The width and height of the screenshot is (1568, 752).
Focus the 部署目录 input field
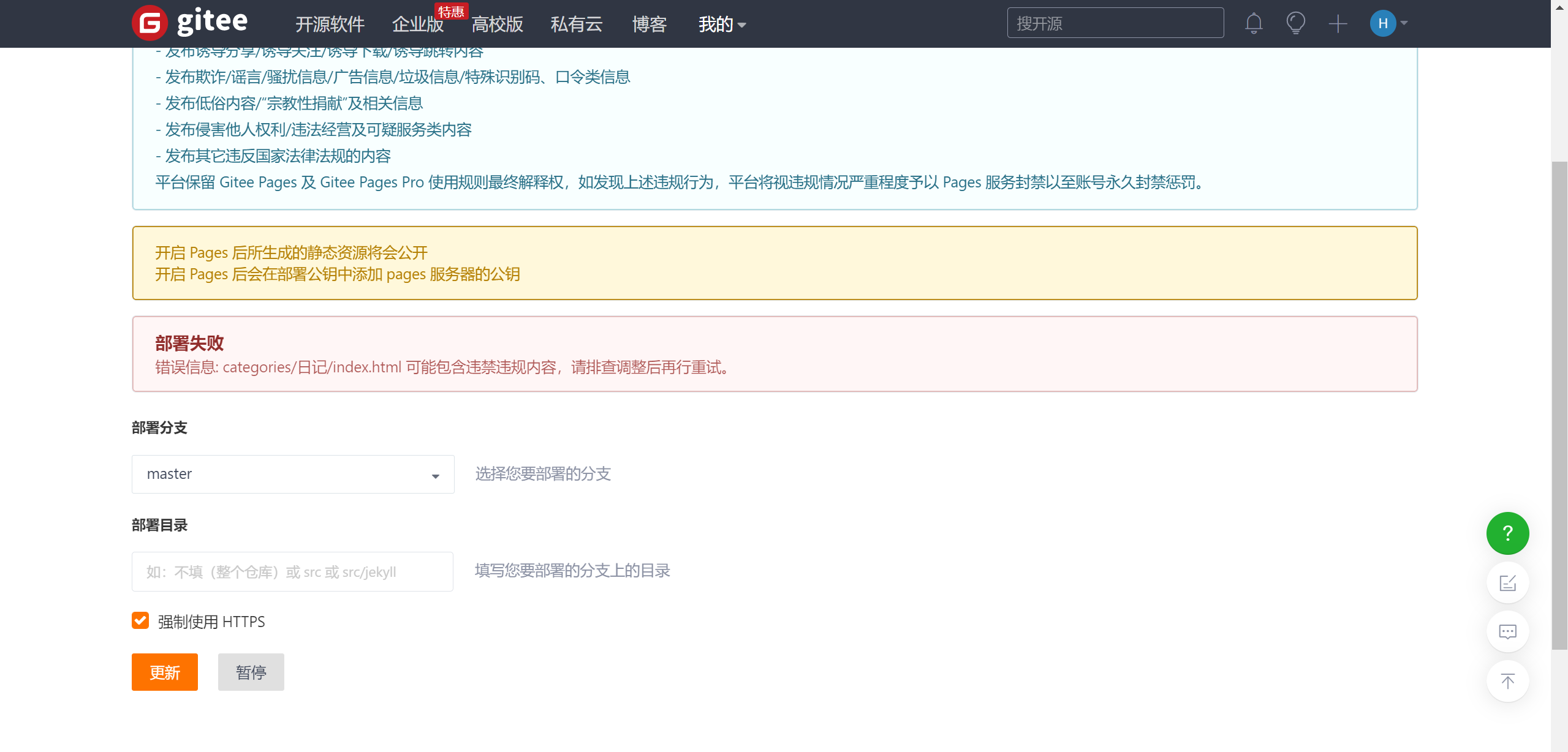click(x=292, y=572)
